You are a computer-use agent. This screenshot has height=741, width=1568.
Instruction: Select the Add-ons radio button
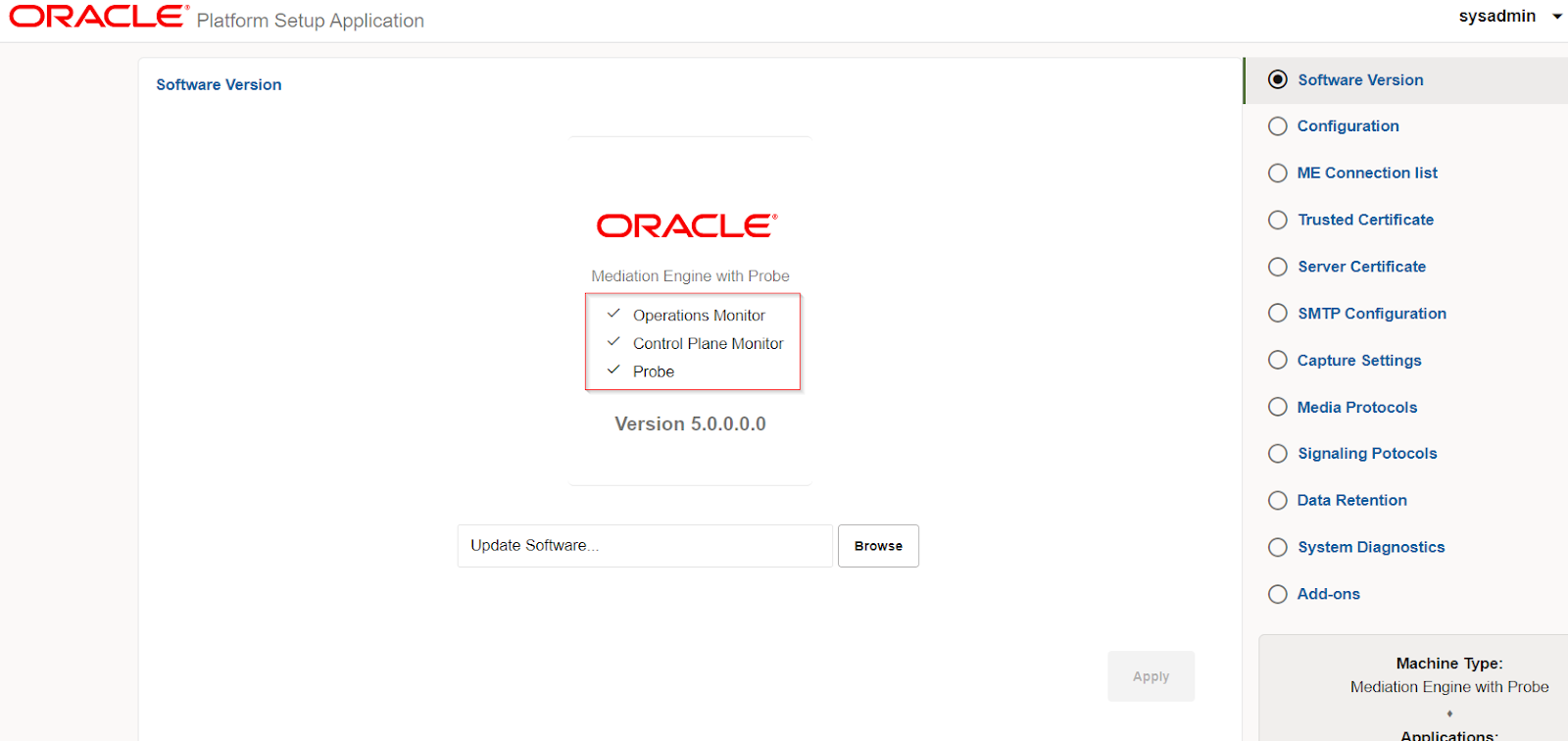1278,594
